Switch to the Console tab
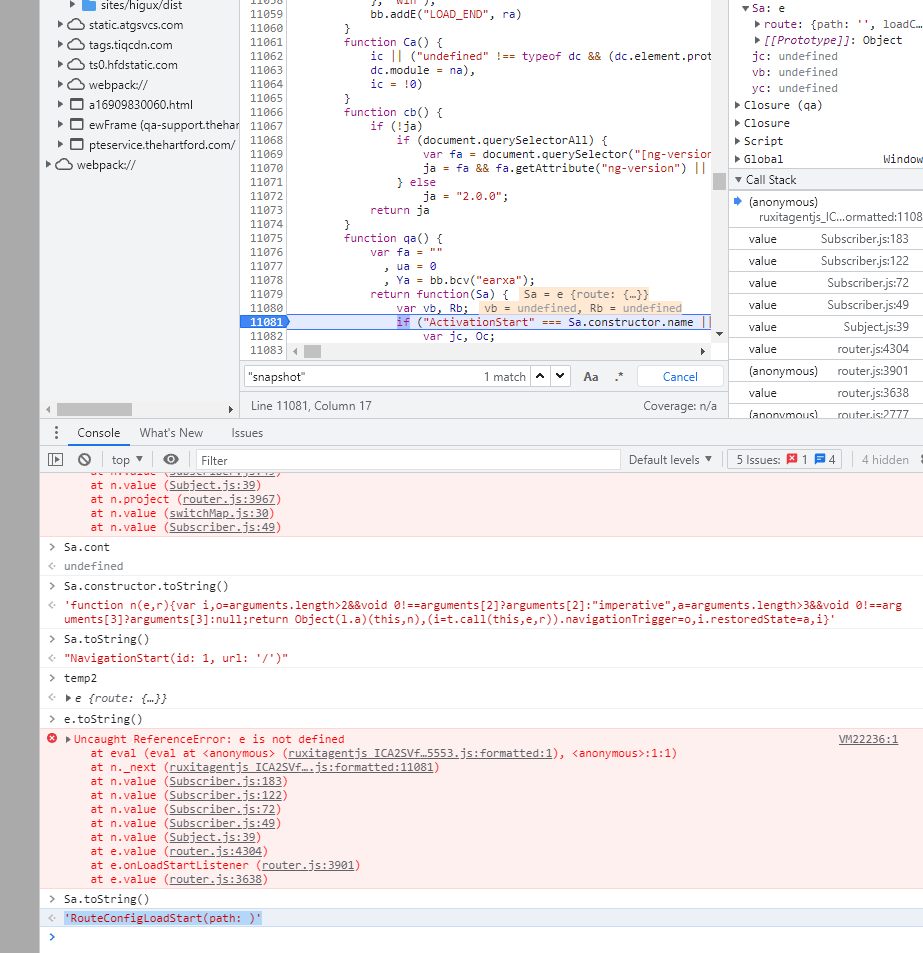 tap(98, 433)
